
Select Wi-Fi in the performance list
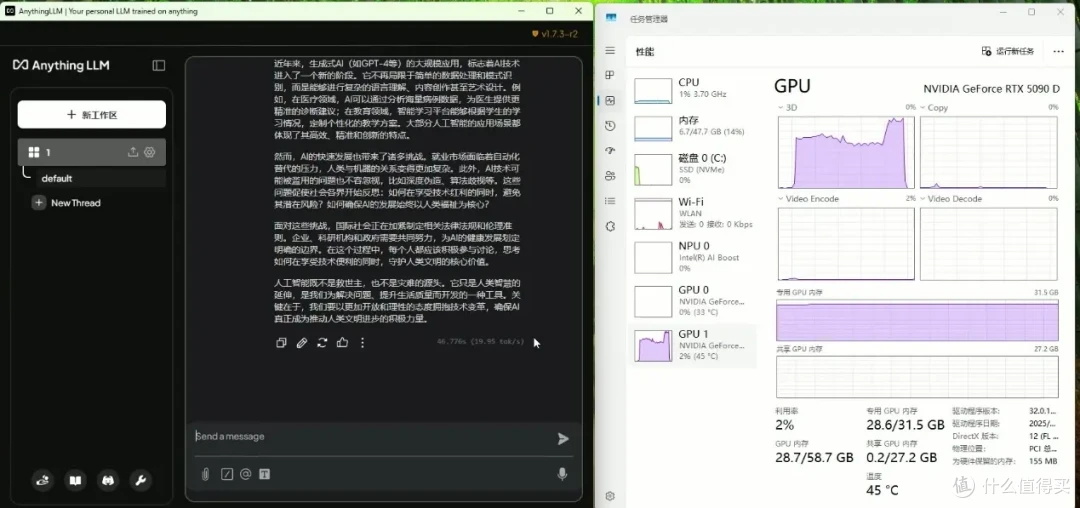[x=692, y=213]
